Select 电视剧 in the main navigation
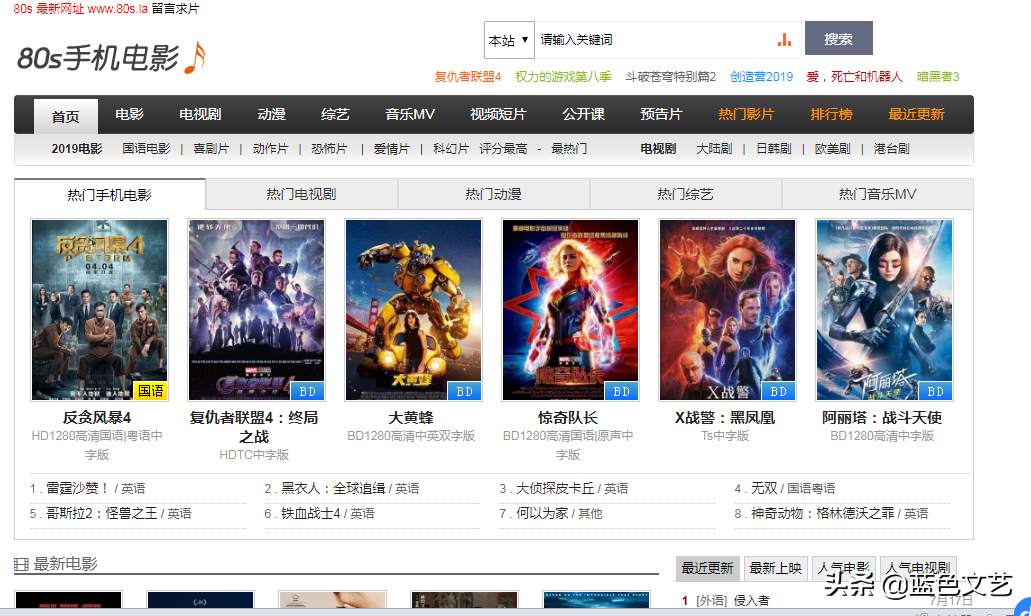This screenshot has width=1031, height=616. coord(200,114)
